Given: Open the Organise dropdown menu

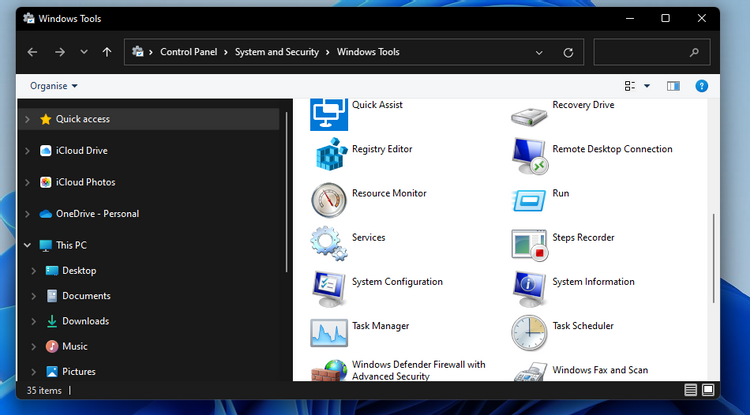Looking at the screenshot, I should (54, 86).
